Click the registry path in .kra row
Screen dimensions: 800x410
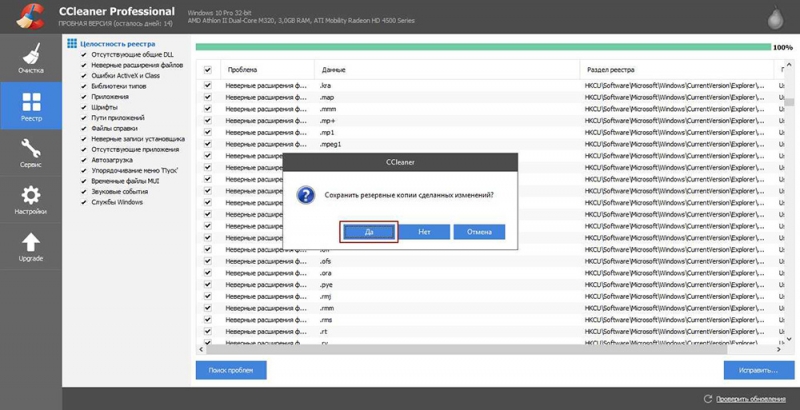click(674, 85)
